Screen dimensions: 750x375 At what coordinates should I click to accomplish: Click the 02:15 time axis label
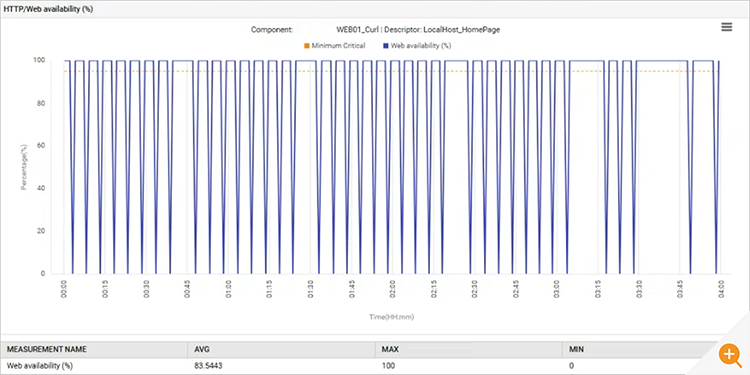pyautogui.click(x=434, y=289)
